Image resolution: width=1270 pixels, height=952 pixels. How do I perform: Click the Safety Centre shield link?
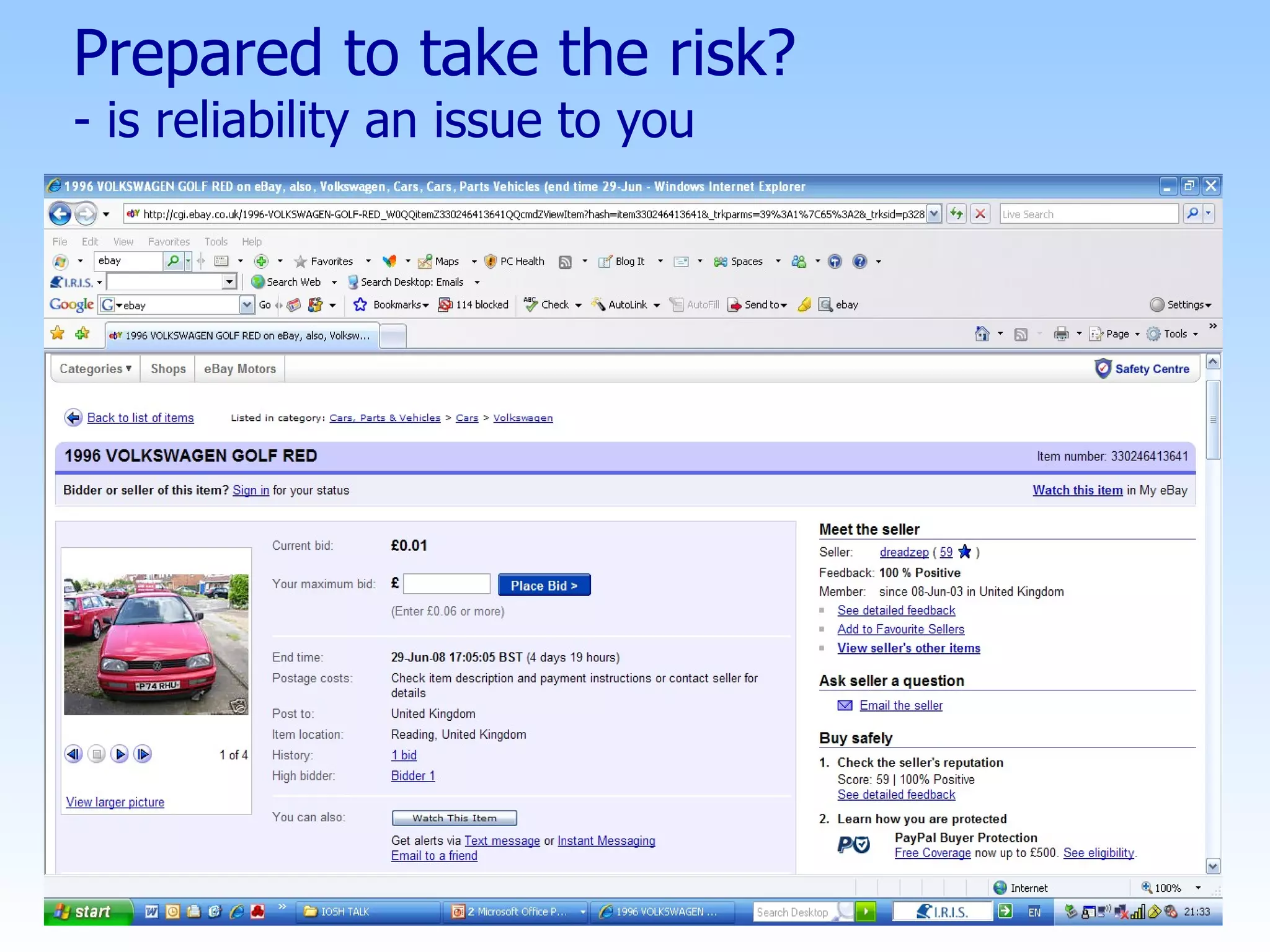coord(1142,369)
